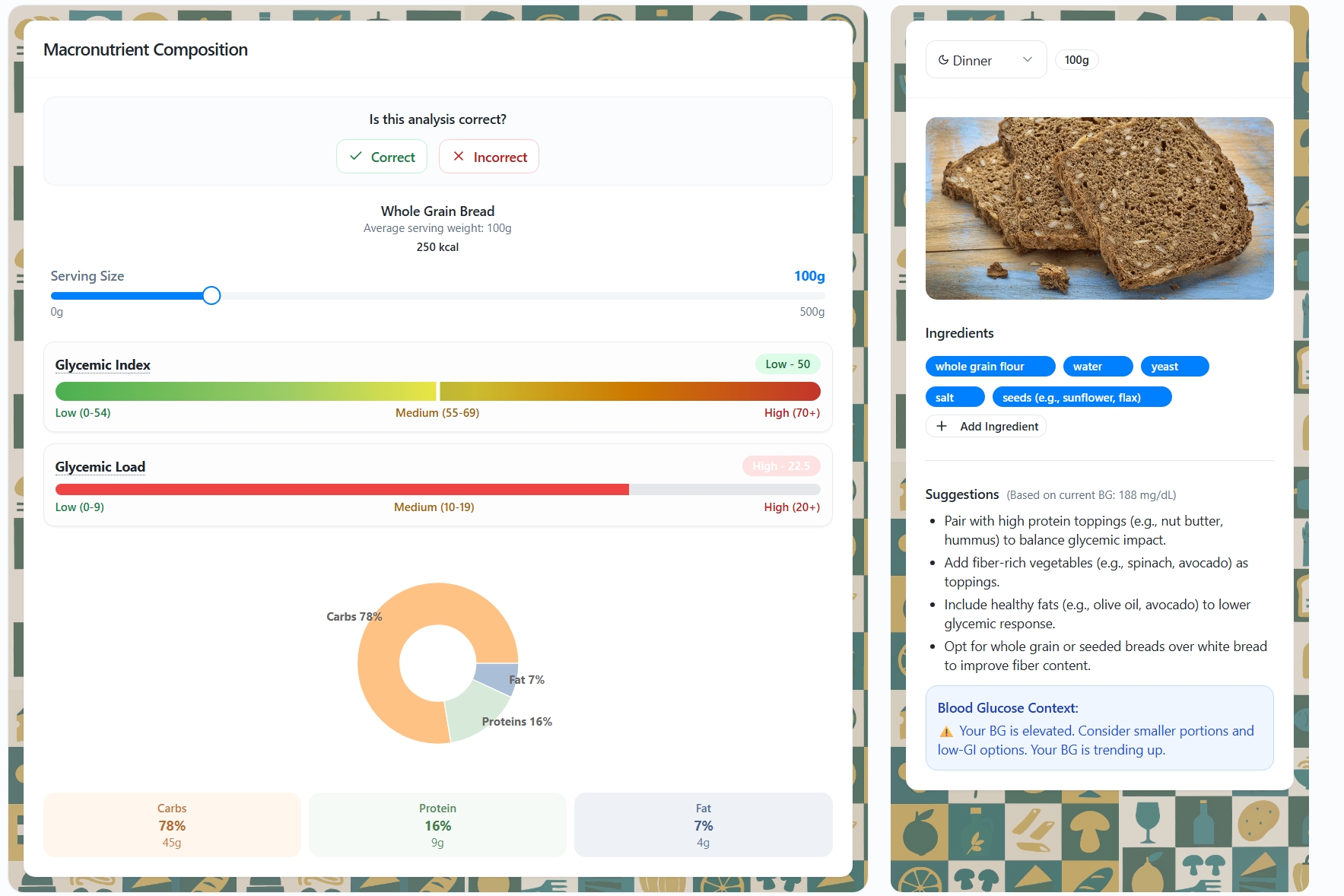
Task: Click the 100g pill beside Dinner
Action: 1076,60
